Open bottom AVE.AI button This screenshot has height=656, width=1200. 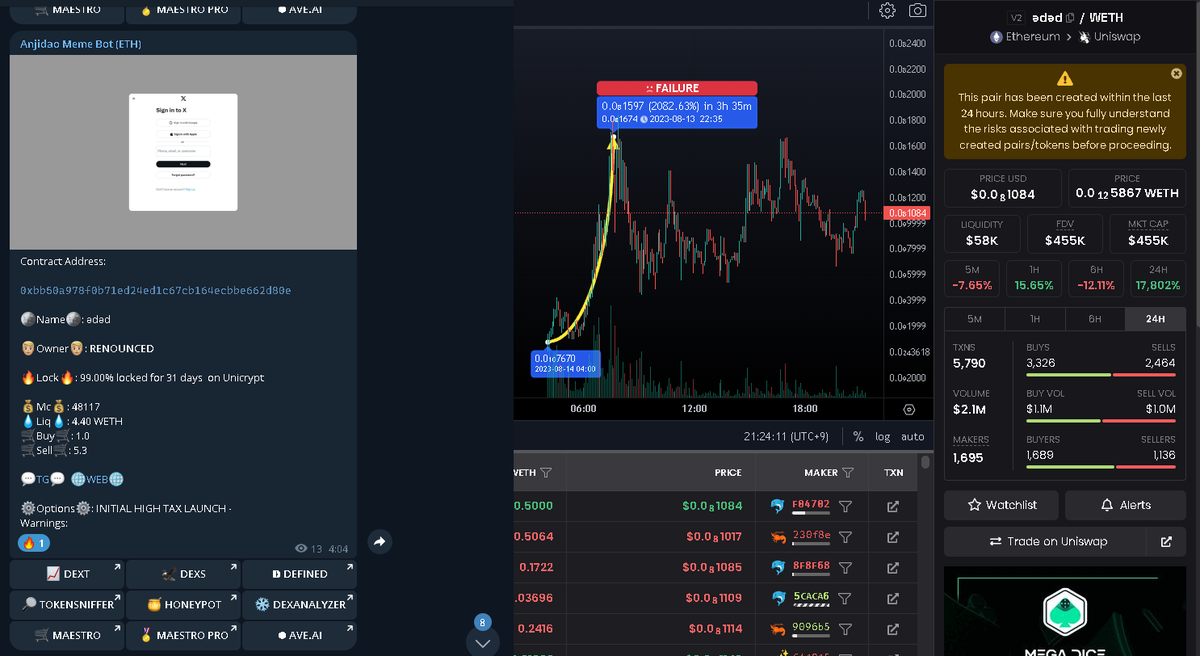tap(299, 635)
